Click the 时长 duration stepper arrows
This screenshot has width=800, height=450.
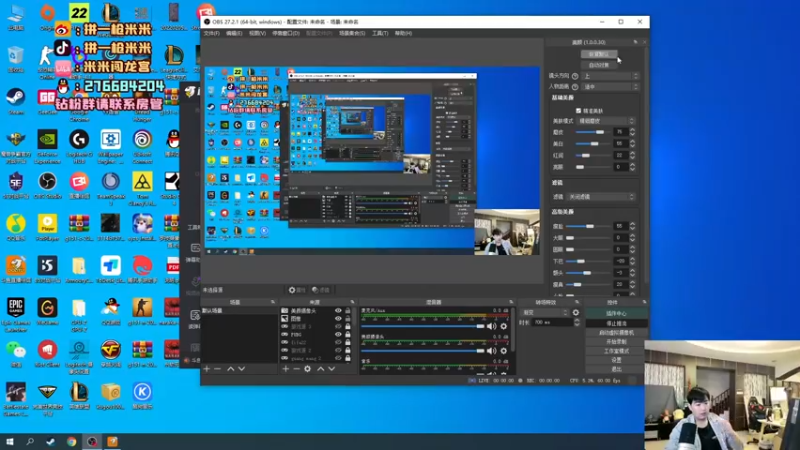pyautogui.click(x=577, y=322)
